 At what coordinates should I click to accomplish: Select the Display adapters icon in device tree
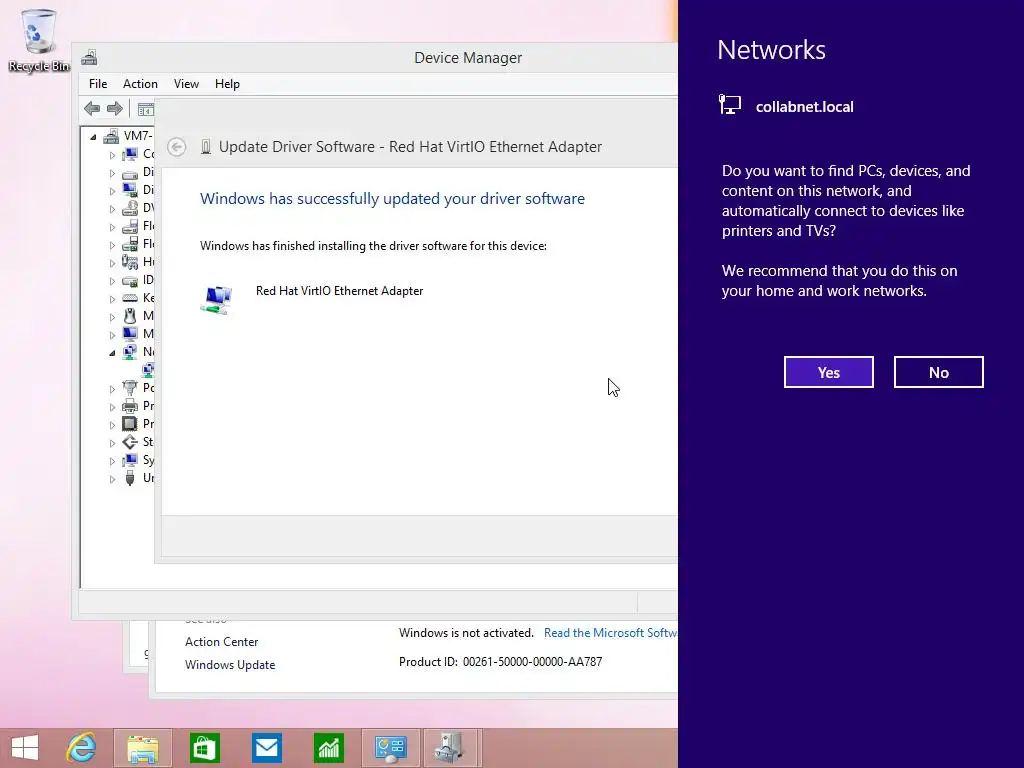(x=130, y=190)
